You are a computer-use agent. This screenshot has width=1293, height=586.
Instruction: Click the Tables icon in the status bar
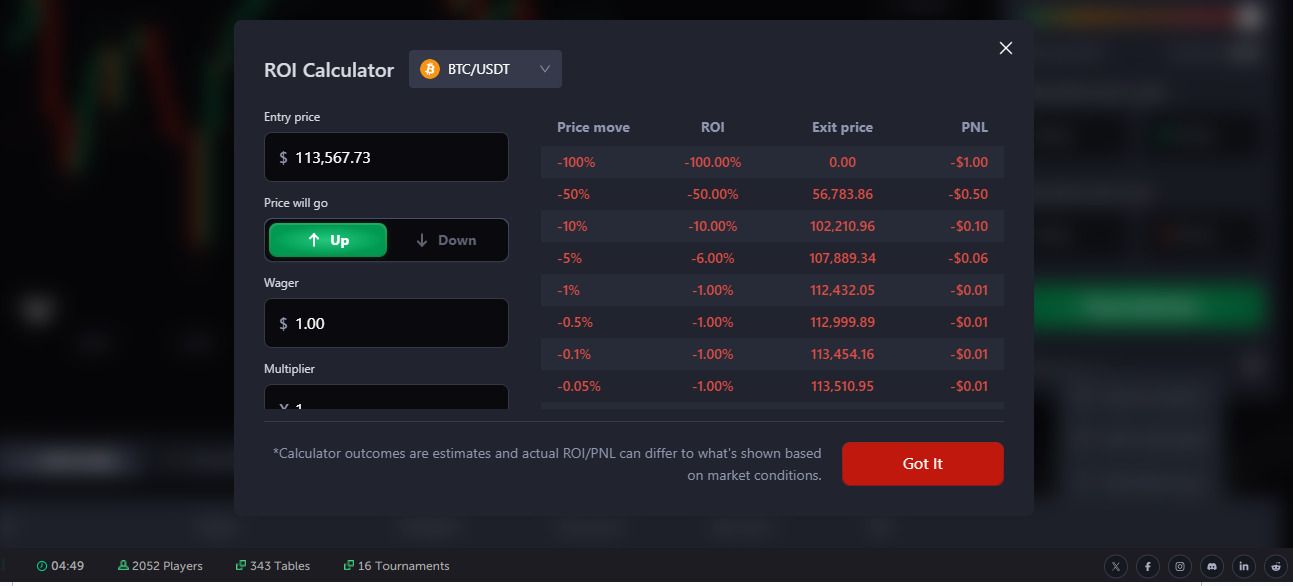(x=241, y=565)
